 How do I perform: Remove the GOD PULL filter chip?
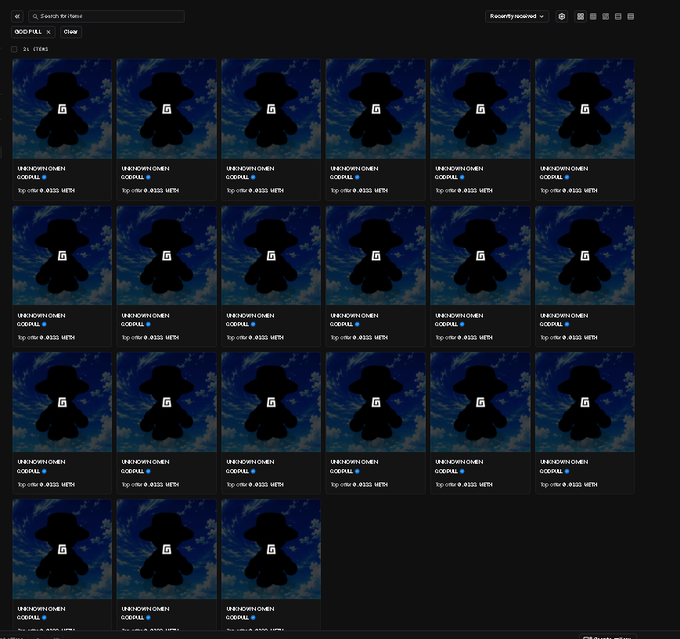point(49,32)
